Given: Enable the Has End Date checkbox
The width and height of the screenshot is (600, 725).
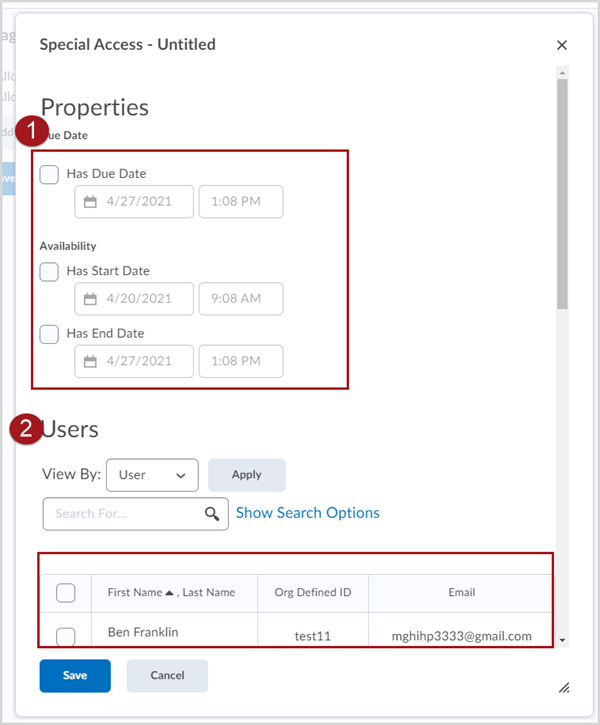Looking at the screenshot, I should pyautogui.click(x=49, y=334).
